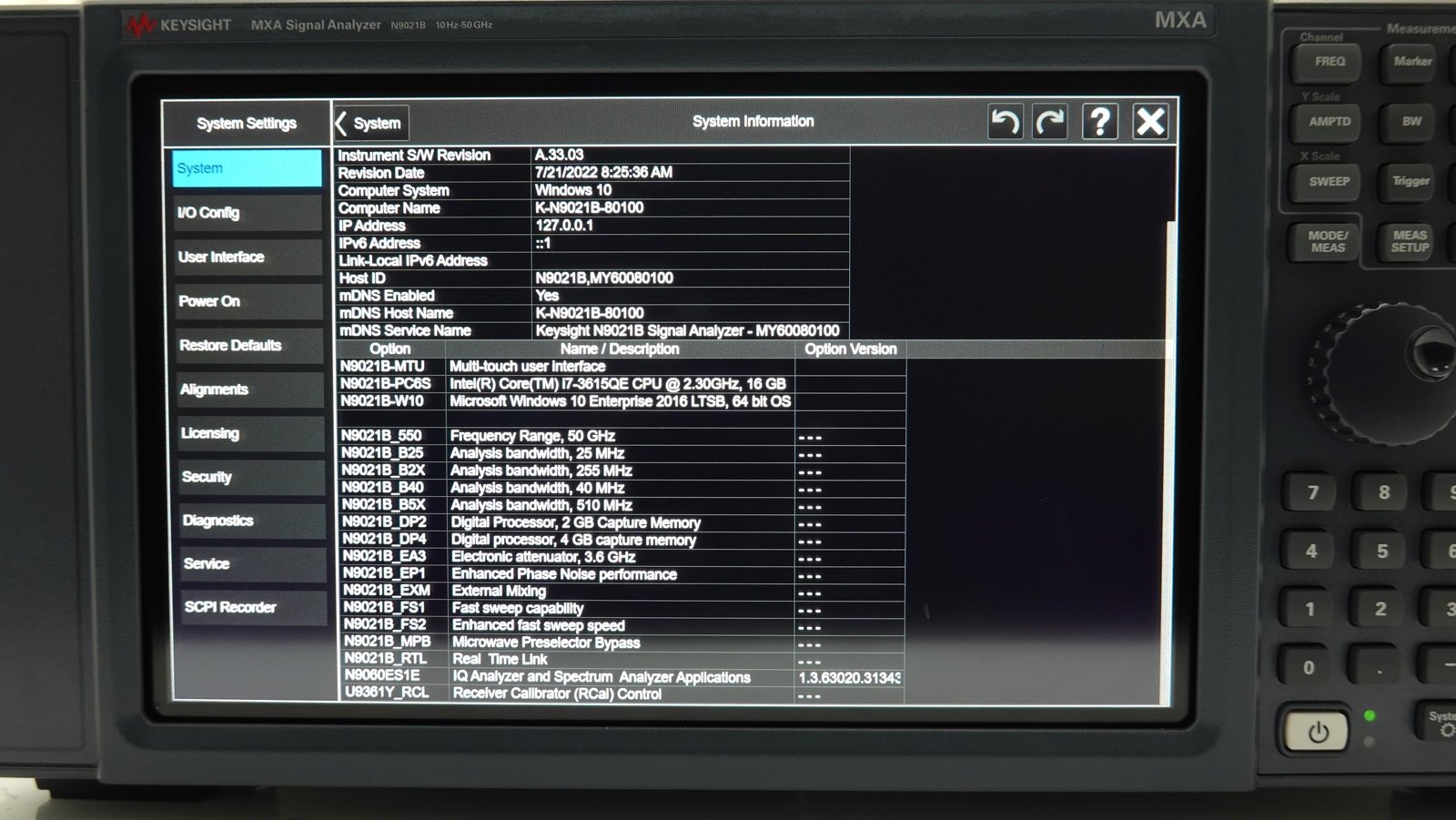Go back using the System chevron button
The height and width of the screenshot is (820, 1456).
[370, 123]
